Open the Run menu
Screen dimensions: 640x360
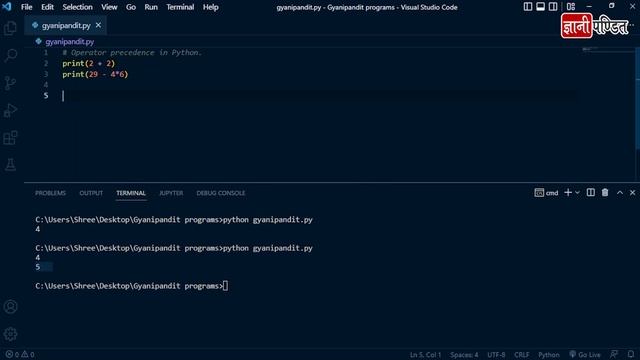point(151,7)
